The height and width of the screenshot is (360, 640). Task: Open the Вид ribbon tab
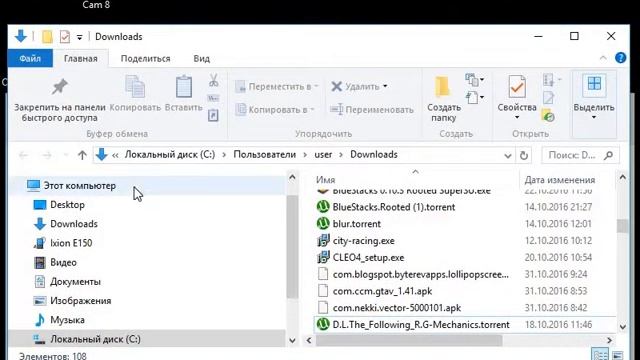pyautogui.click(x=202, y=58)
